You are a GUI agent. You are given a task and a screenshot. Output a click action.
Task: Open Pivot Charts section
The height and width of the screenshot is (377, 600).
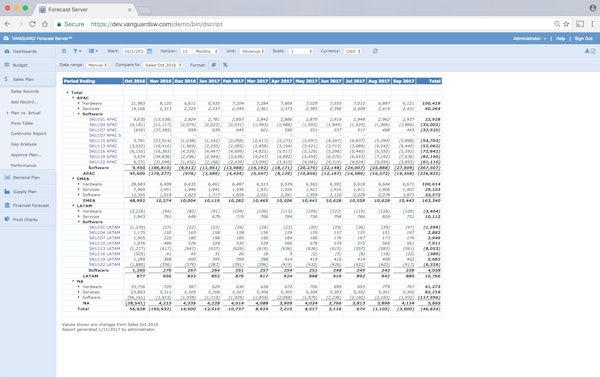(25, 220)
